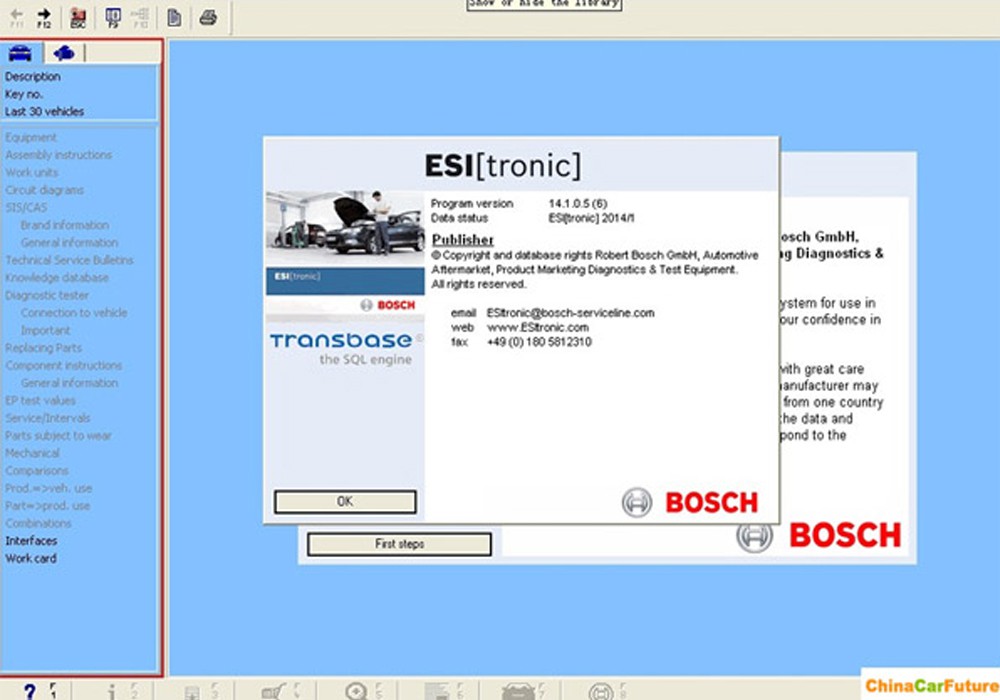Click the First steps button

pos(399,544)
